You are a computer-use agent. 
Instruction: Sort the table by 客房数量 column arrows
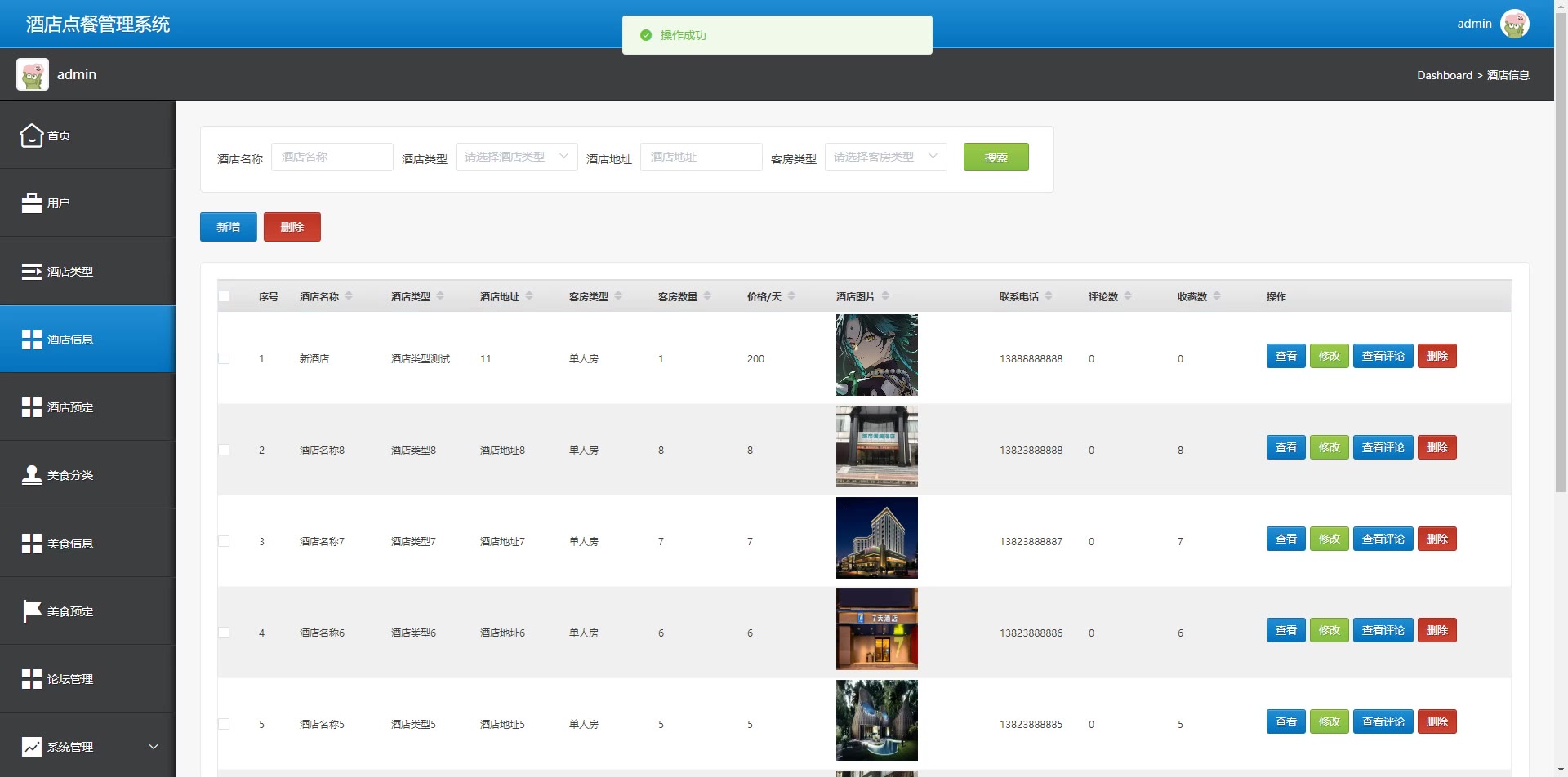(x=707, y=296)
